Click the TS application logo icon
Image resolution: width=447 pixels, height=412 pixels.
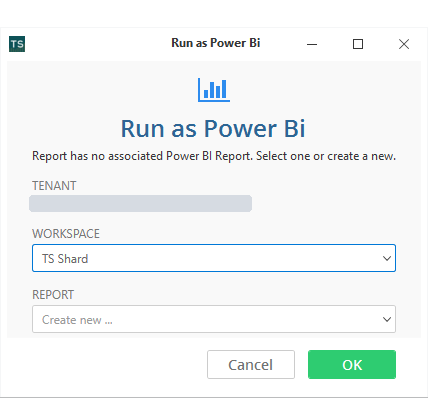click(17, 44)
